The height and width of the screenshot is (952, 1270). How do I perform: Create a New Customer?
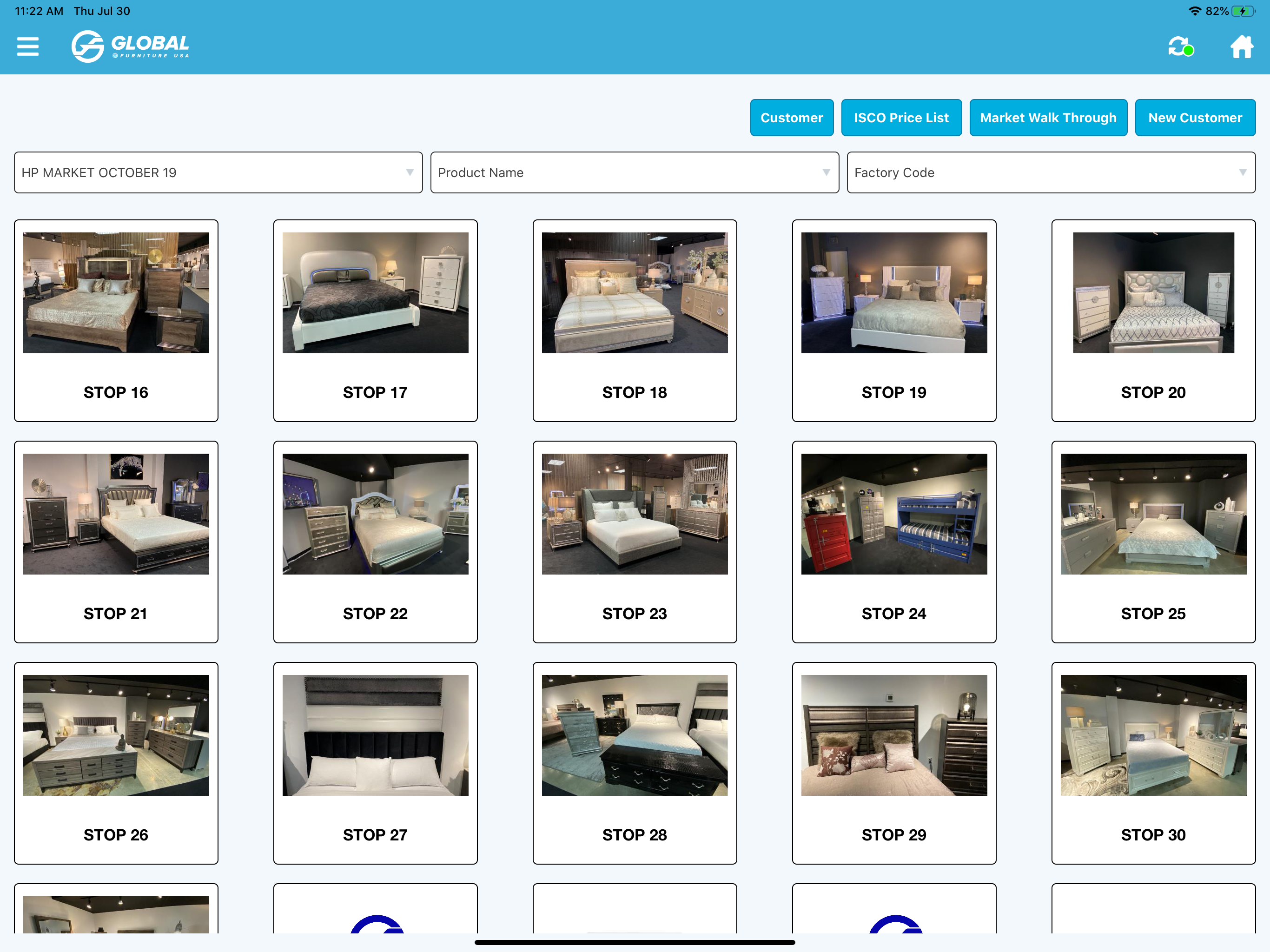click(x=1195, y=118)
